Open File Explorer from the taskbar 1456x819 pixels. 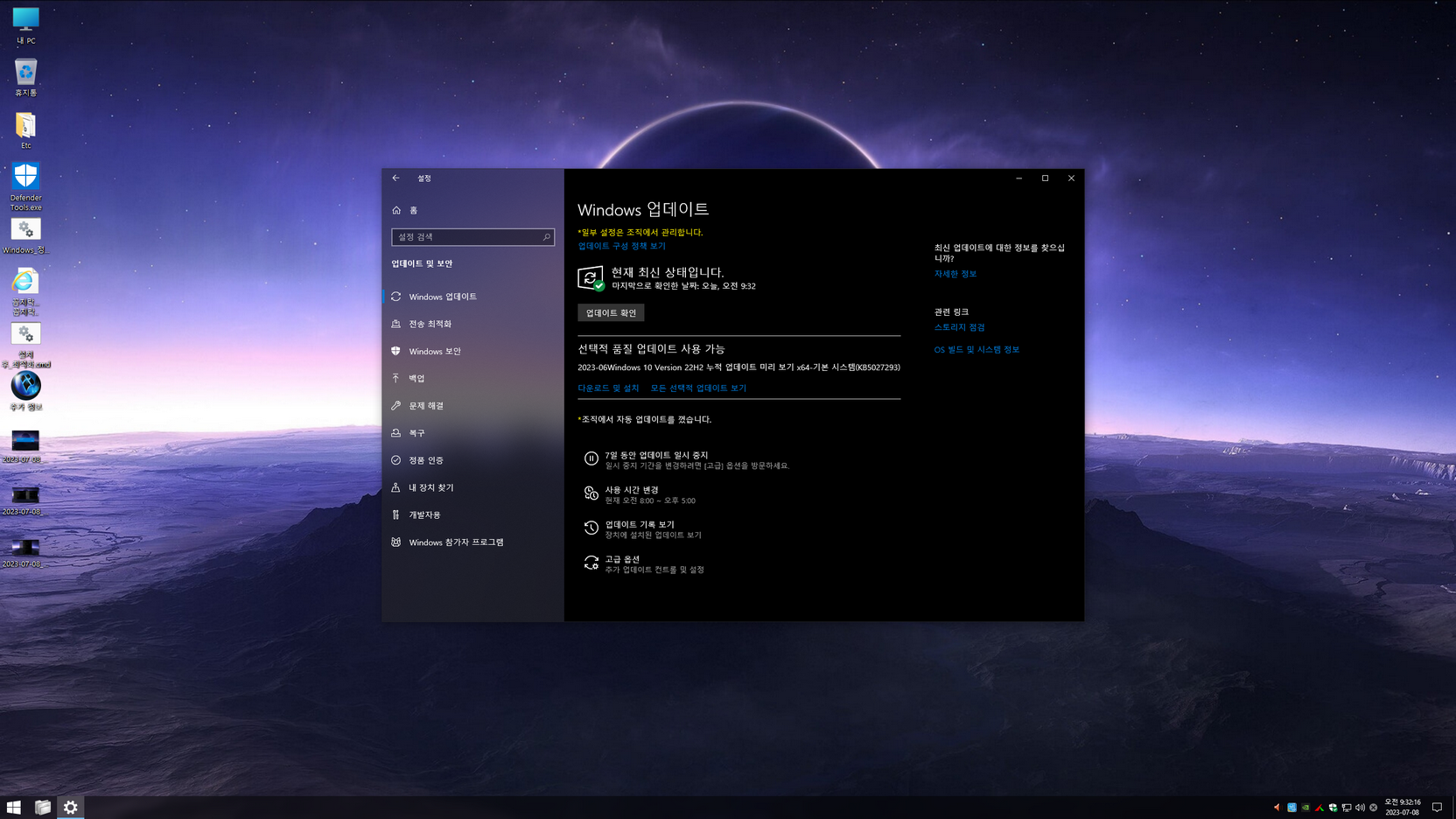(42, 808)
